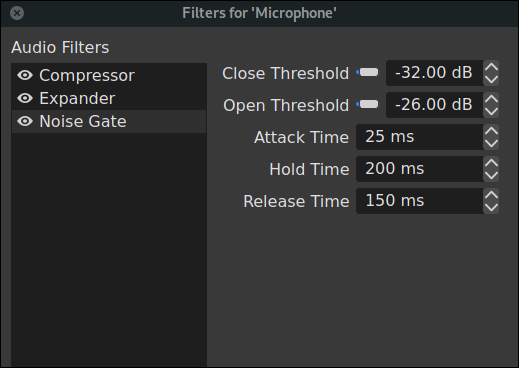Viewport: 519px width, 368px height.
Task: Increase Close Threshold with up arrow
Action: click(x=491, y=67)
